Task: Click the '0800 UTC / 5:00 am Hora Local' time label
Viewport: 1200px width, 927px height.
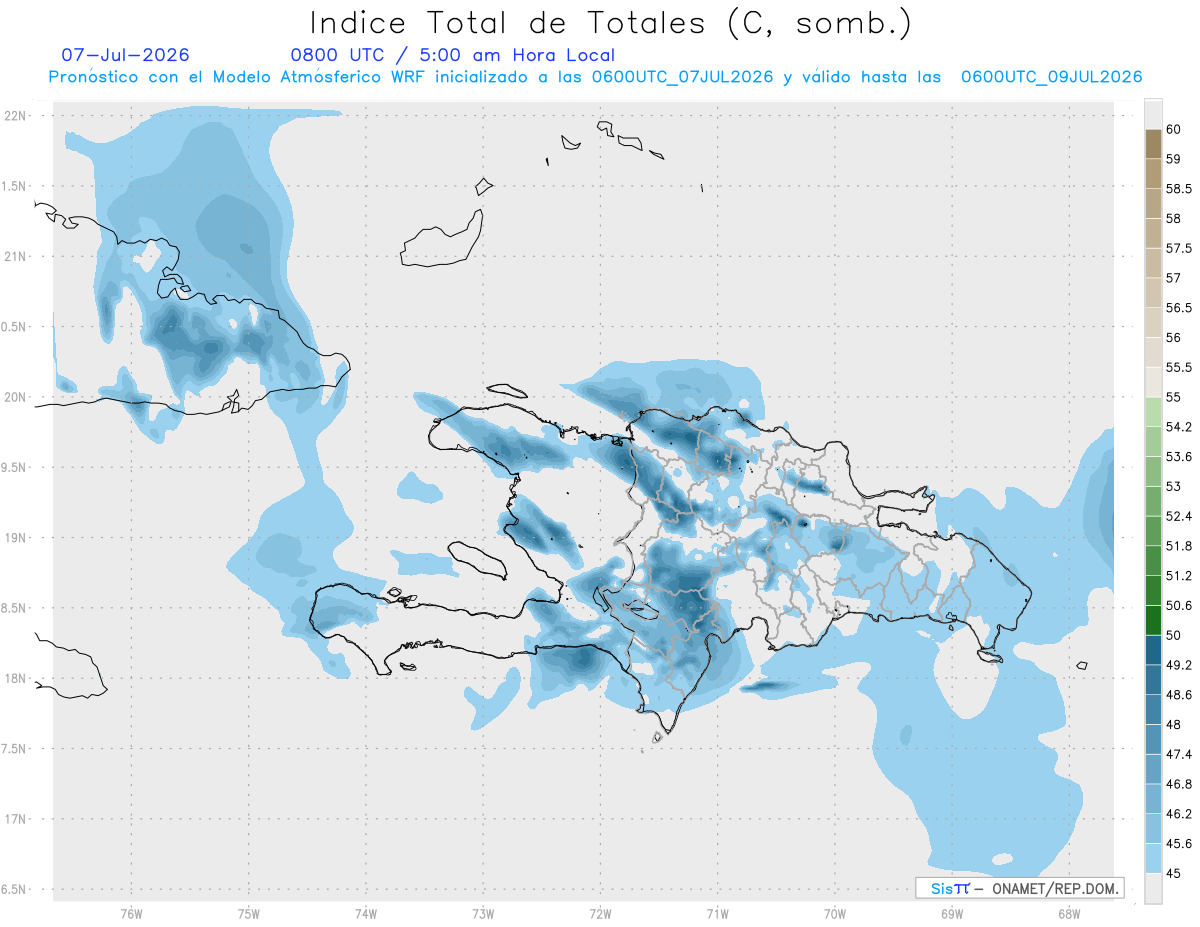Action: (452, 55)
